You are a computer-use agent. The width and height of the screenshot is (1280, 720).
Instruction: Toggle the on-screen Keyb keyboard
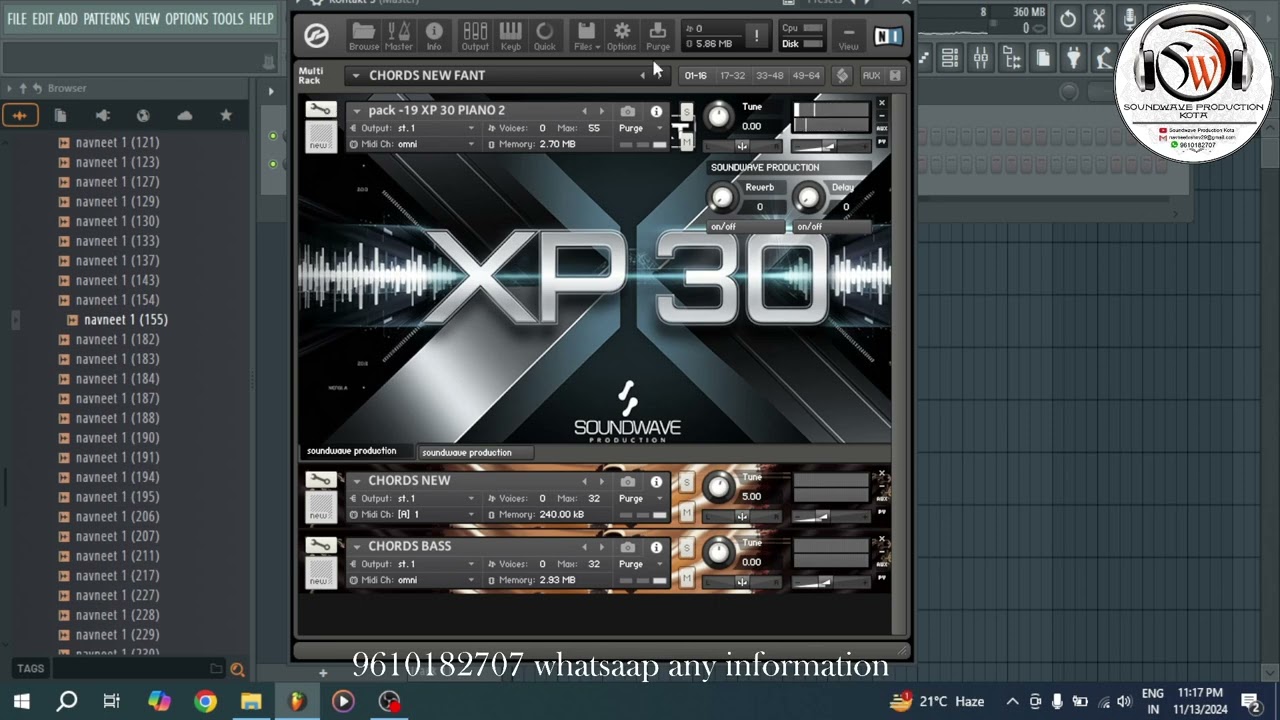pos(510,36)
